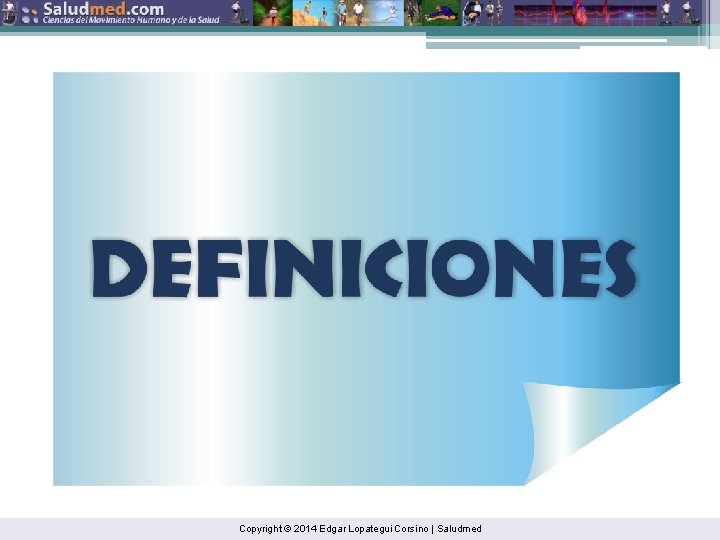Click the Saludmed.com logo text

(103, 8)
